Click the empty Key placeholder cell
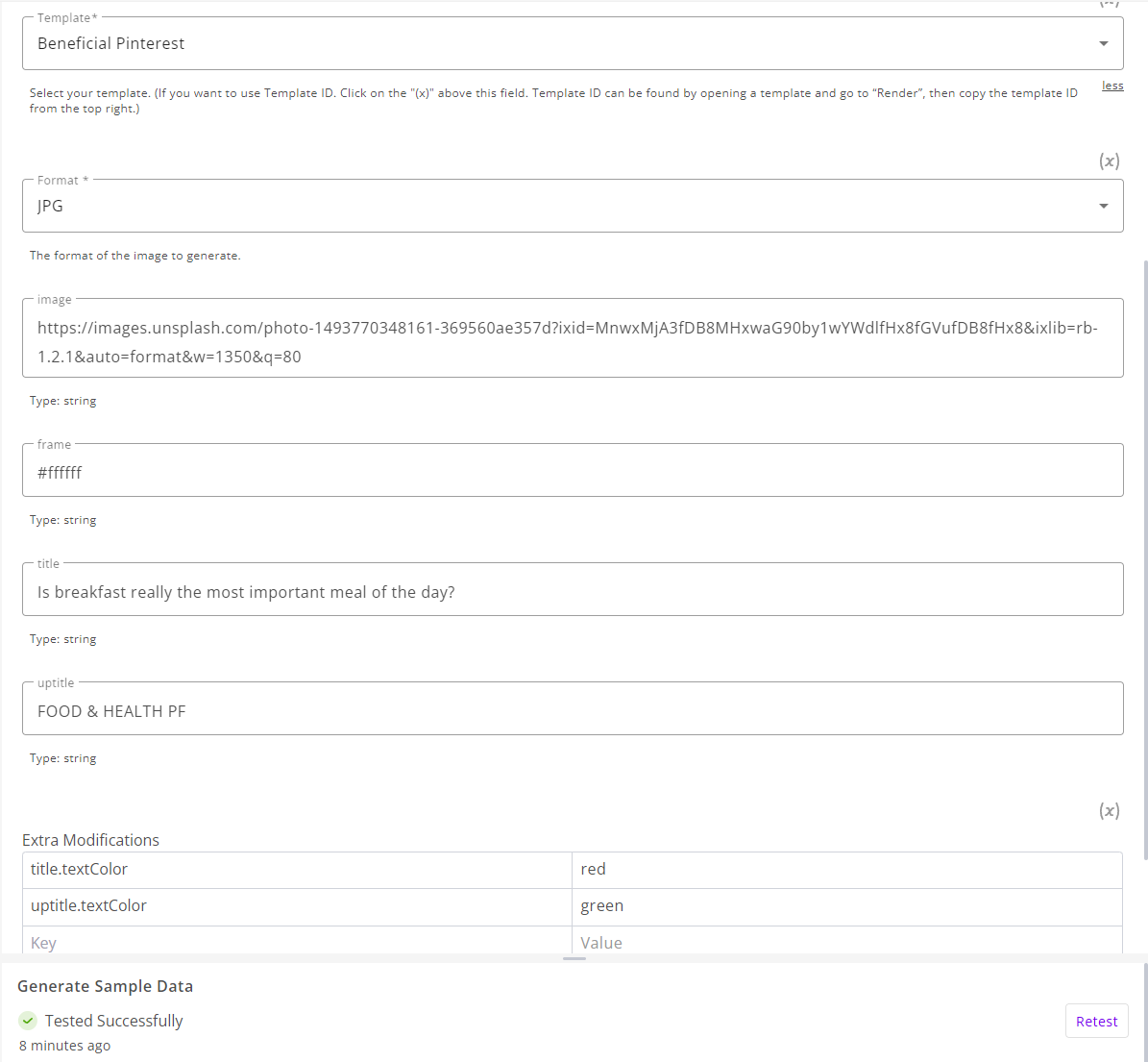1148x1062 pixels. pyautogui.click(x=296, y=943)
